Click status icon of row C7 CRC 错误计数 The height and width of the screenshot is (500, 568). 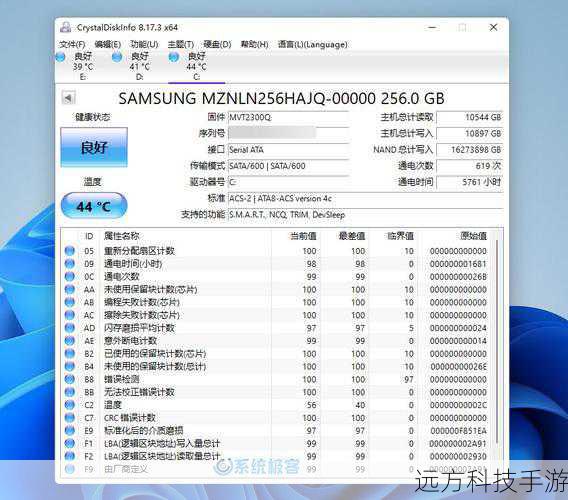pyautogui.click(x=70, y=417)
